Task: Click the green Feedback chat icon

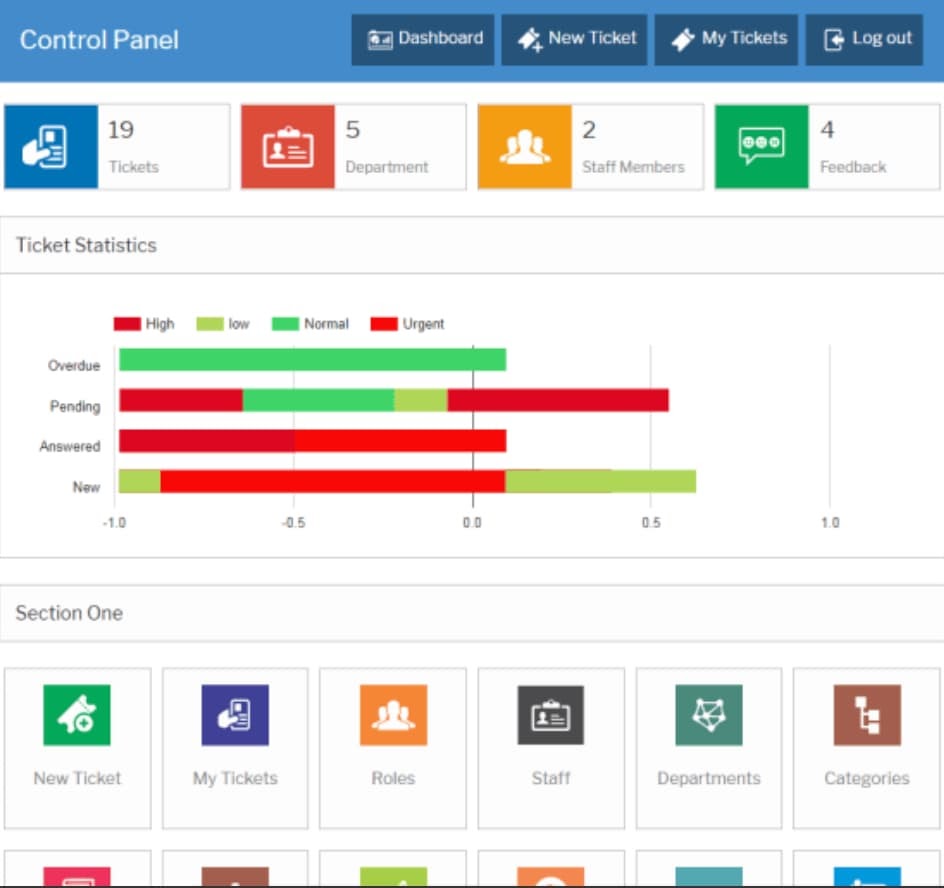Action: pyautogui.click(x=761, y=147)
